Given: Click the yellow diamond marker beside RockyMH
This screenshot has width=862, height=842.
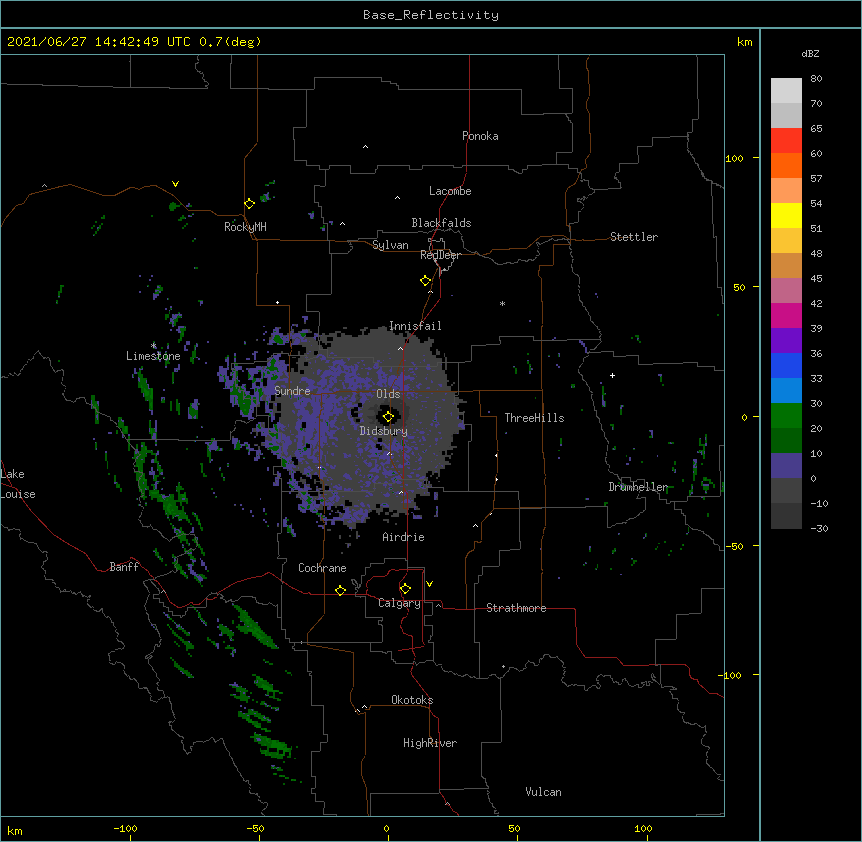Looking at the screenshot, I should click(250, 204).
